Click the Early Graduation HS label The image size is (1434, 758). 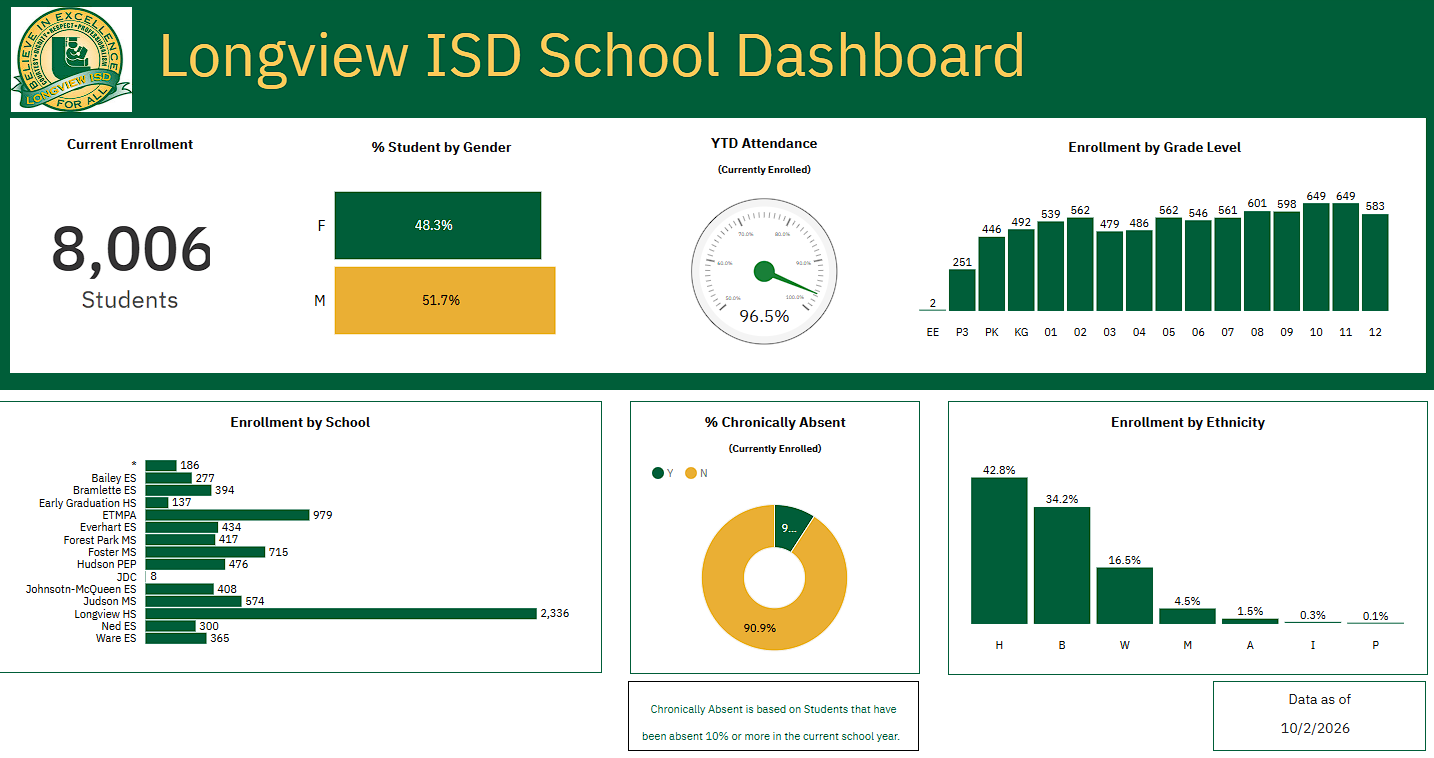pyautogui.click(x=87, y=503)
